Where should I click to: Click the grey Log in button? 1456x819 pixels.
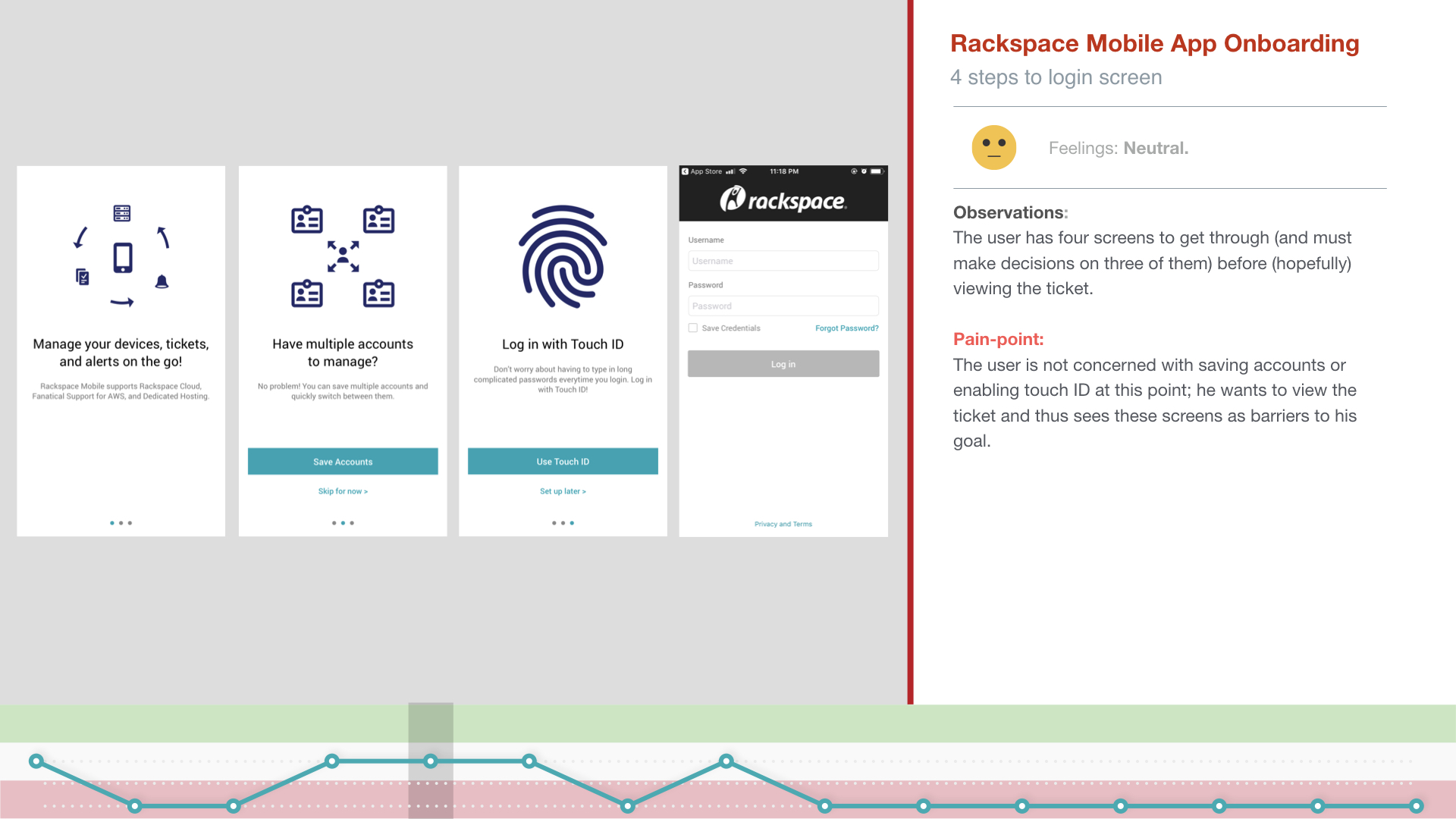[783, 364]
